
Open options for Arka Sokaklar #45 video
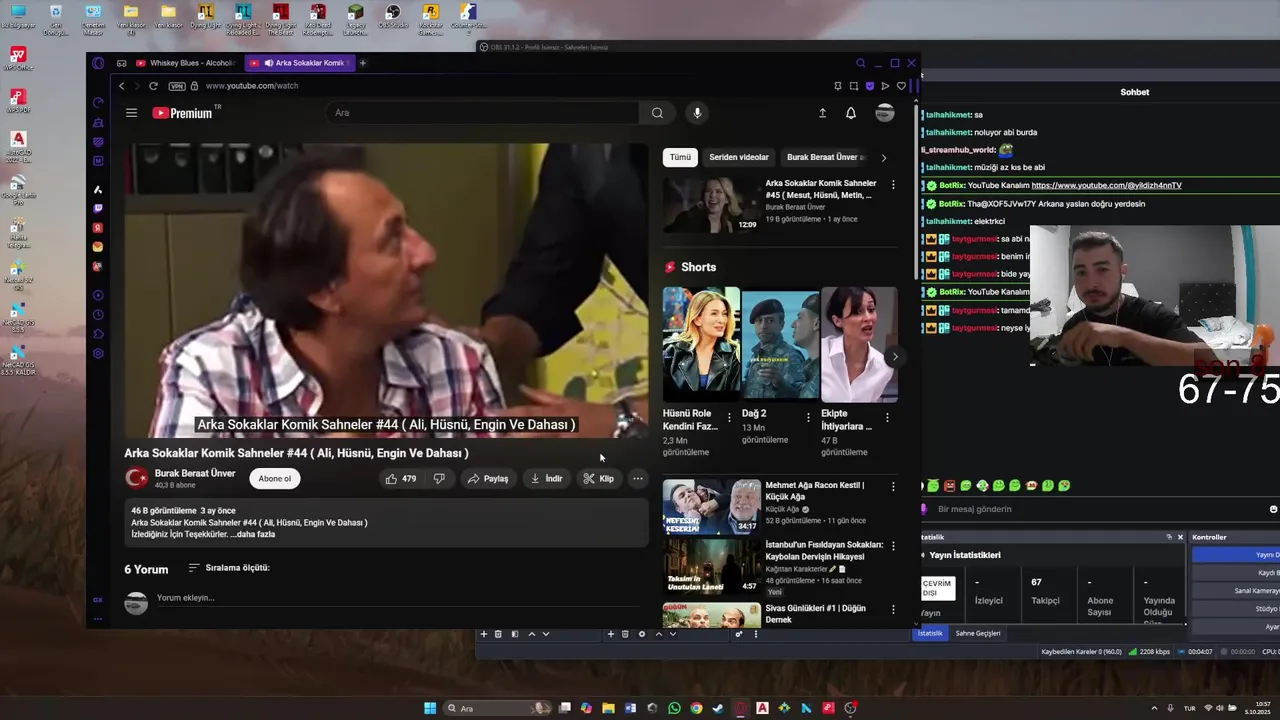pyautogui.click(x=893, y=185)
